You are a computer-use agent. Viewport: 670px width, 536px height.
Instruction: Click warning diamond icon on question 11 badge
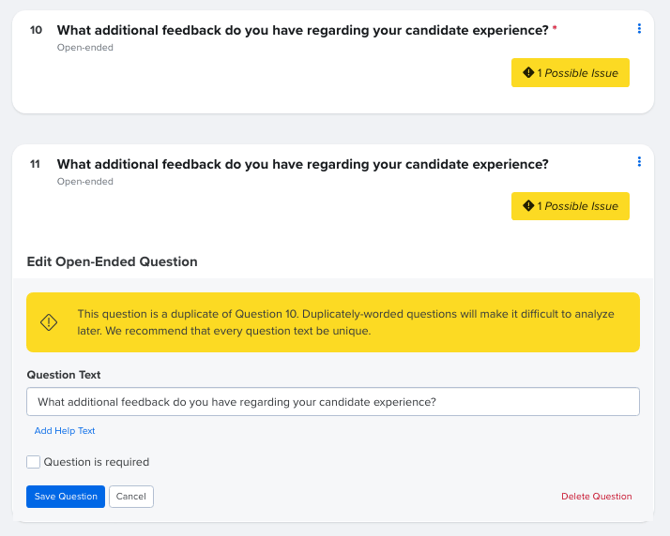point(529,206)
